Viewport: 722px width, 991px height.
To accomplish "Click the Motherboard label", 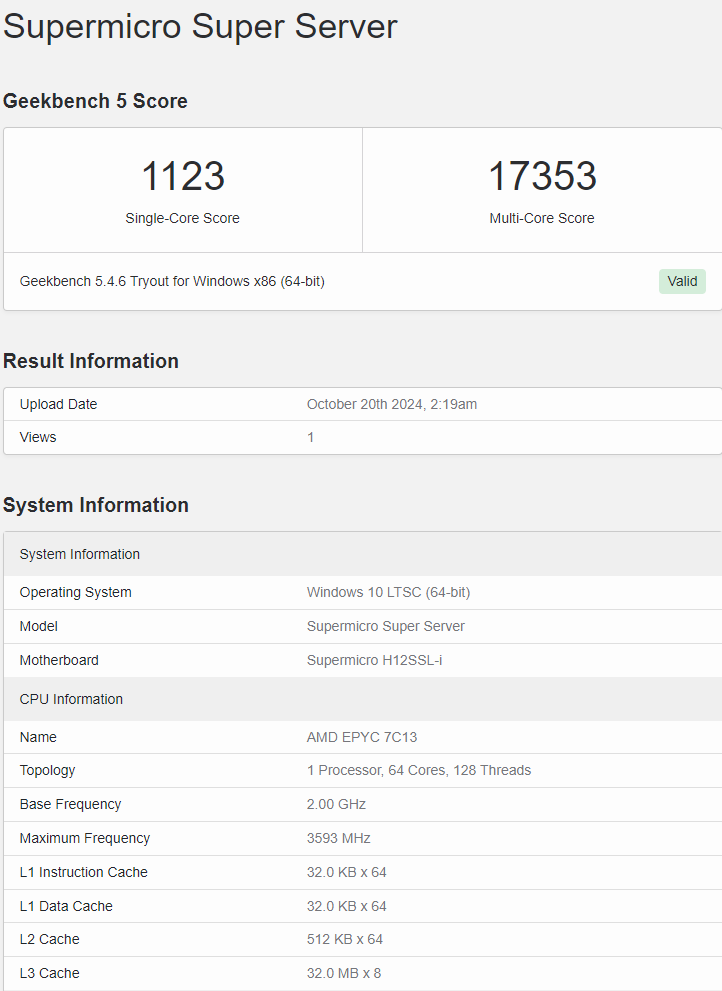I will [59, 660].
